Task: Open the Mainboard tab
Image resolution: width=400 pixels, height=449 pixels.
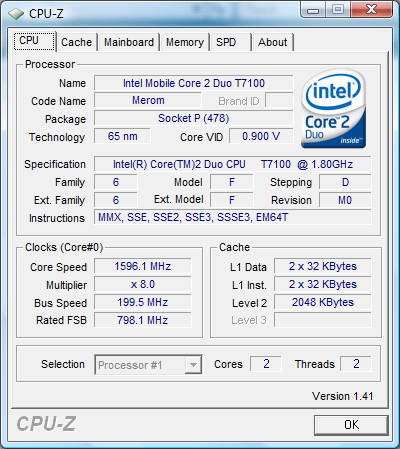Action: coord(129,42)
